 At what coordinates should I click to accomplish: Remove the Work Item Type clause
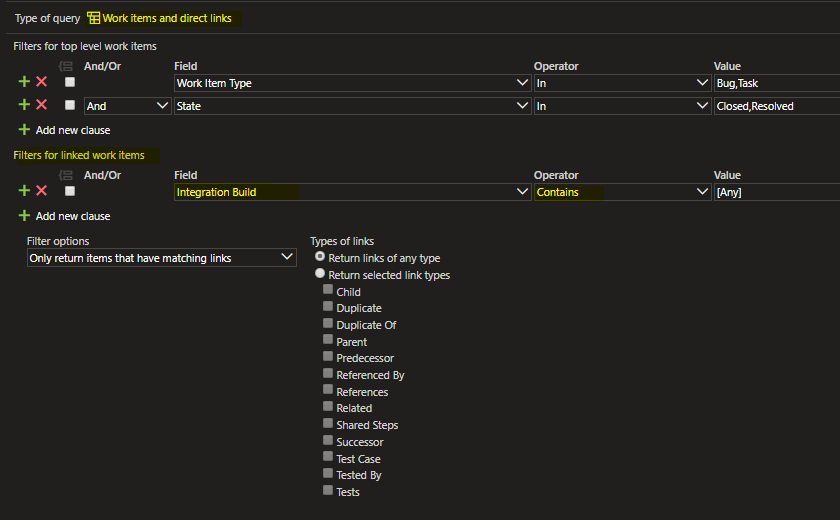point(41,82)
